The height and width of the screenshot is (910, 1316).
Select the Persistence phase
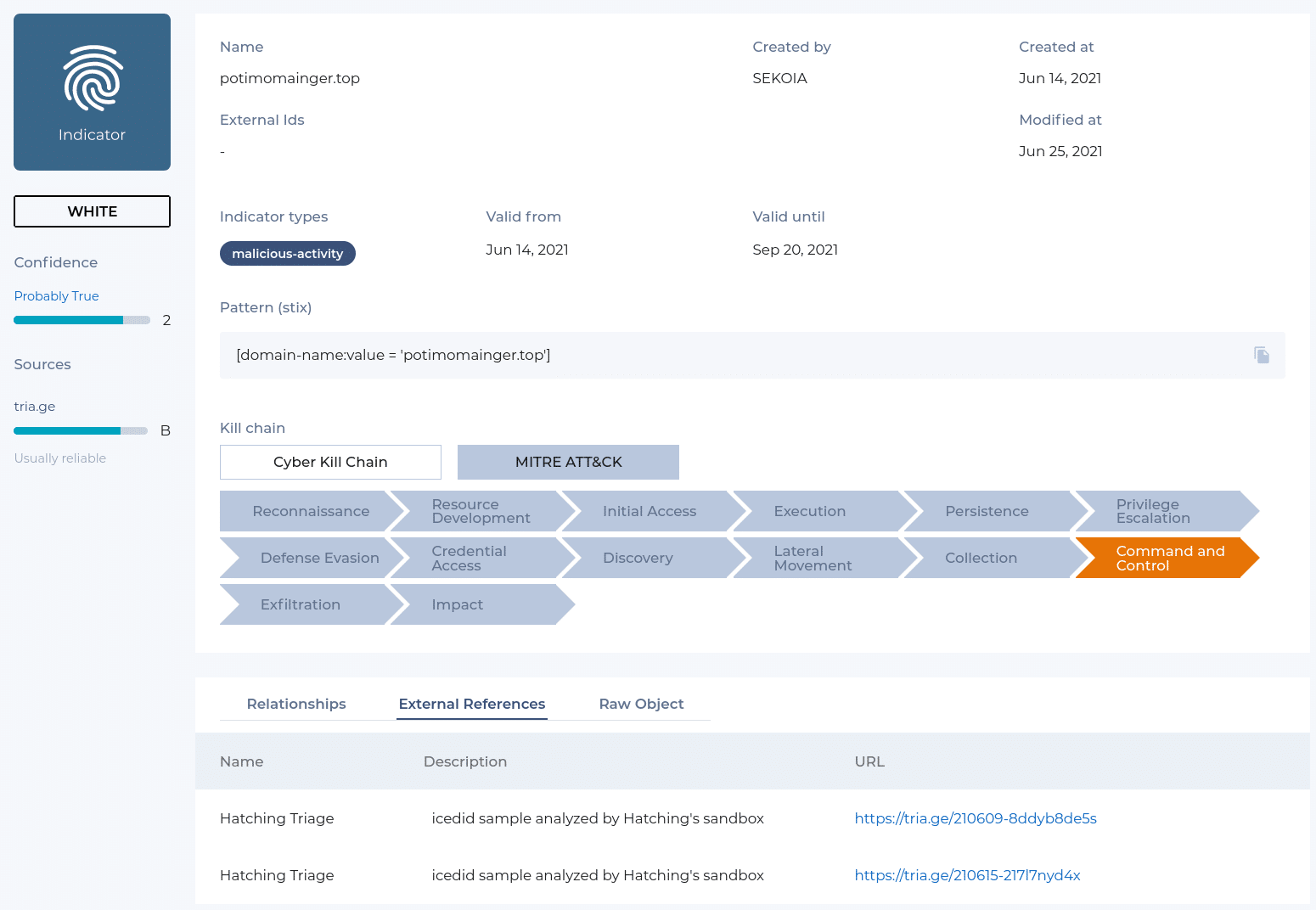coord(996,511)
